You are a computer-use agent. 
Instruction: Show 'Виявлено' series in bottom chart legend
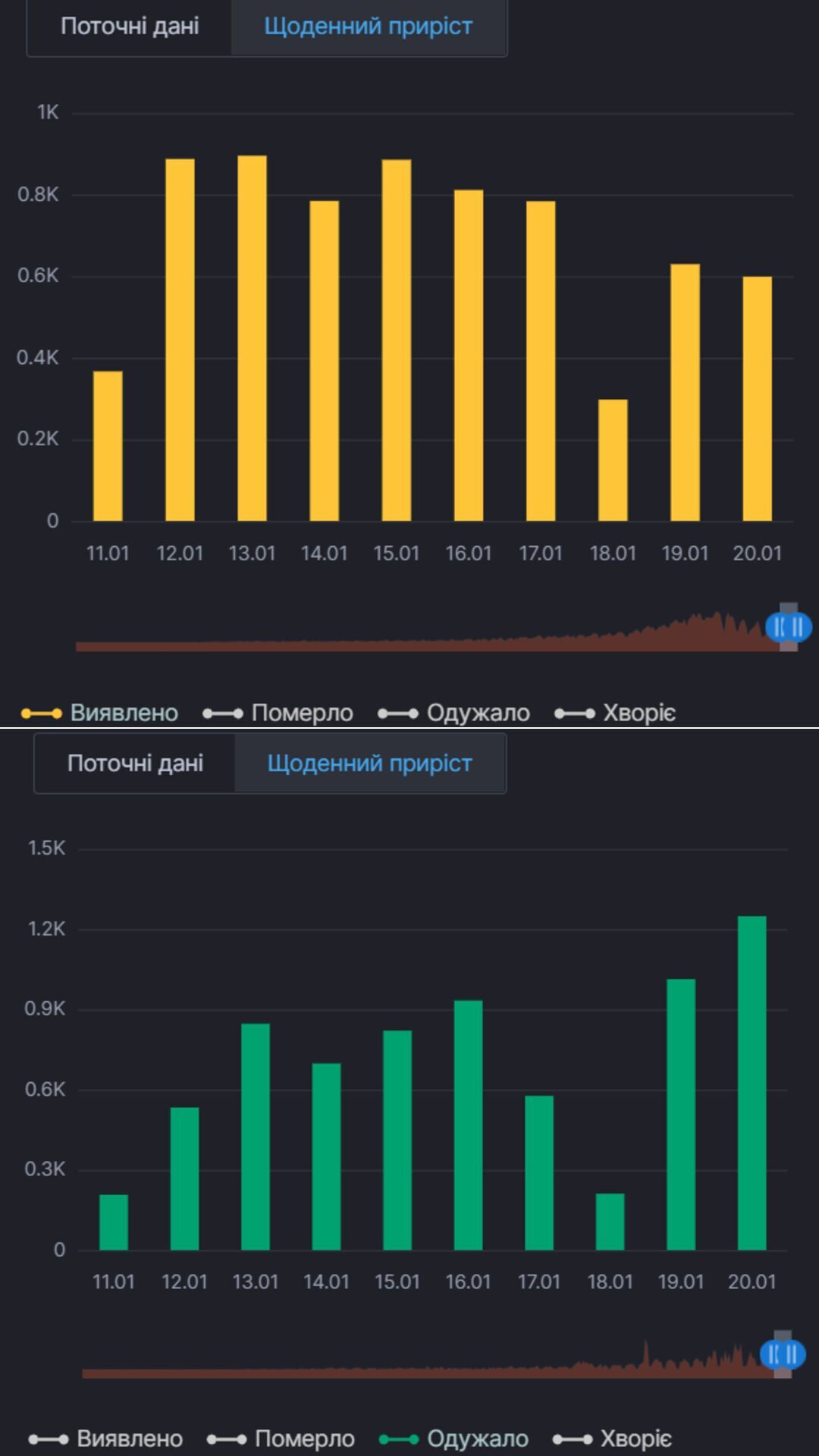(106, 1439)
